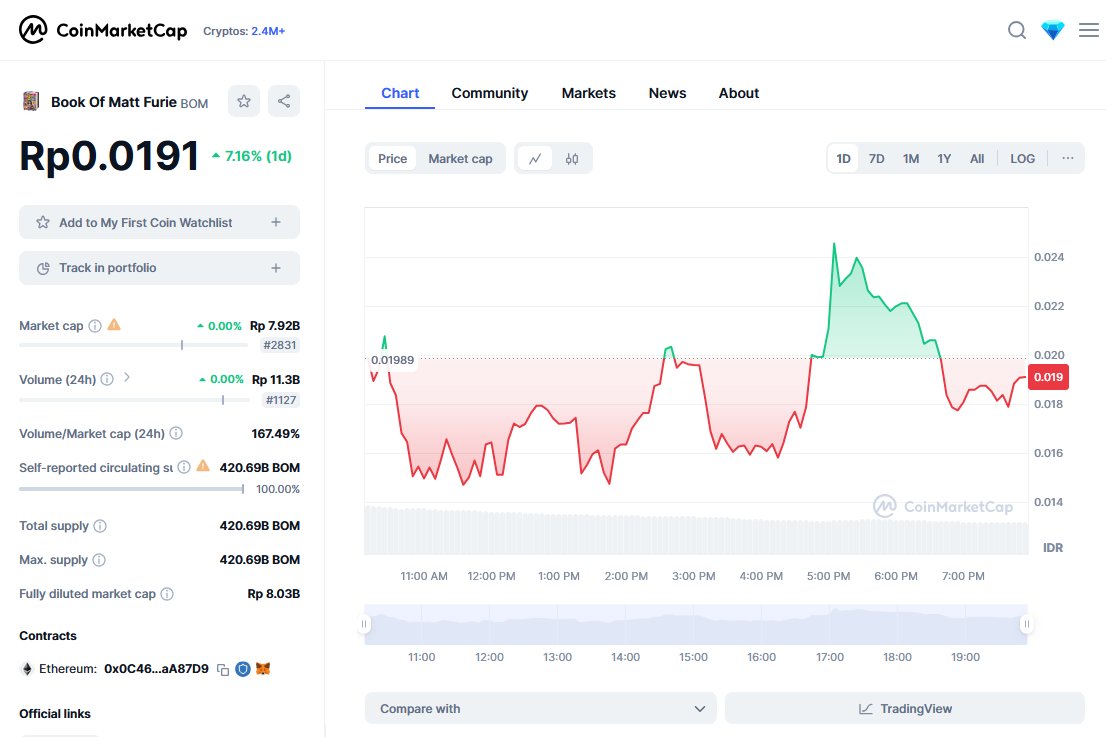Click the blue diamond rewards icon
Viewport: 1106px width, 737px height.
pos(1052,30)
